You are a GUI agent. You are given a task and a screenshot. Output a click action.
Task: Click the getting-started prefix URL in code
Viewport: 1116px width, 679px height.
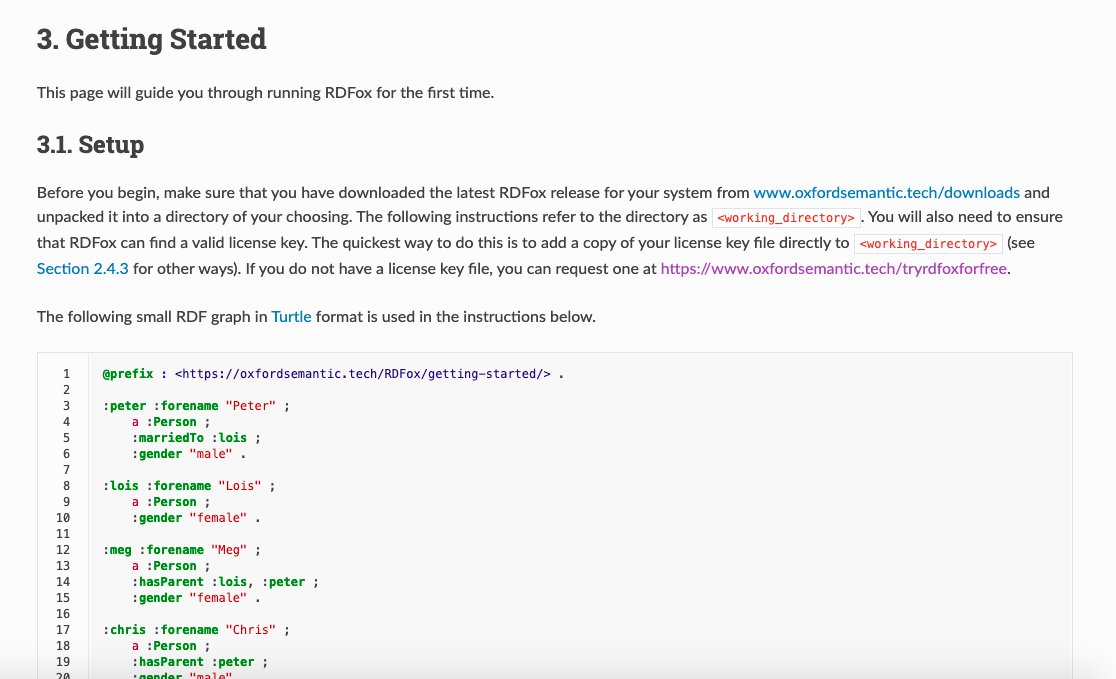click(x=362, y=374)
